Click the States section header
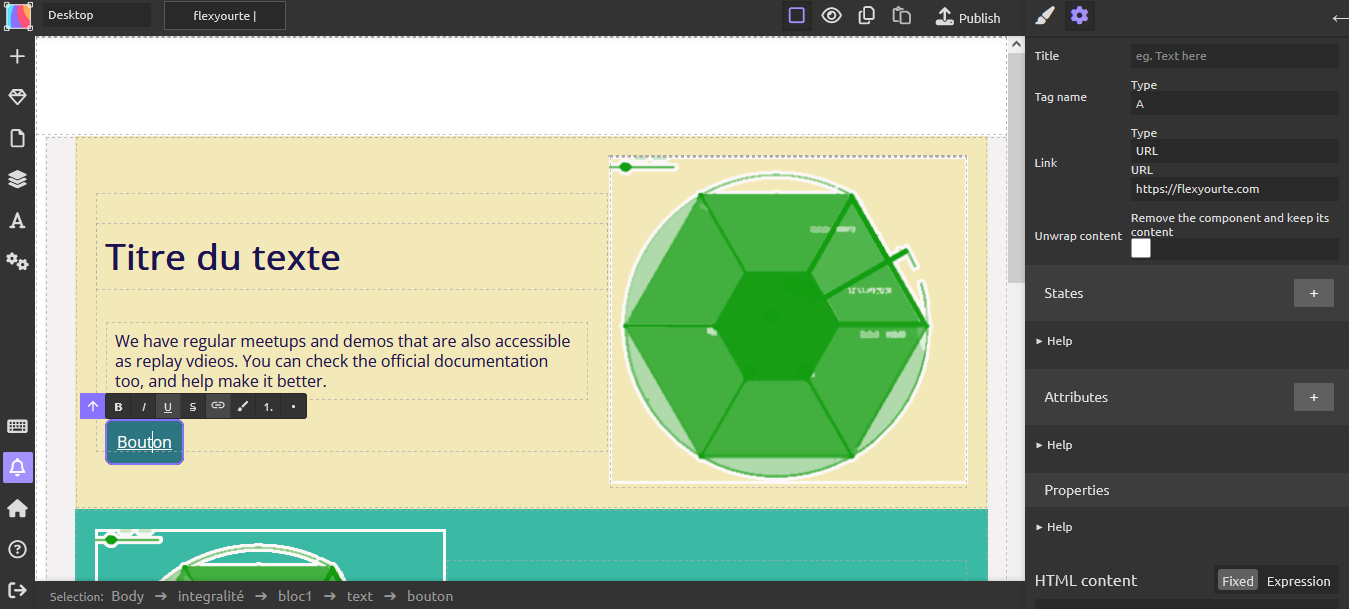1349x609 pixels. (x=1187, y=293)
